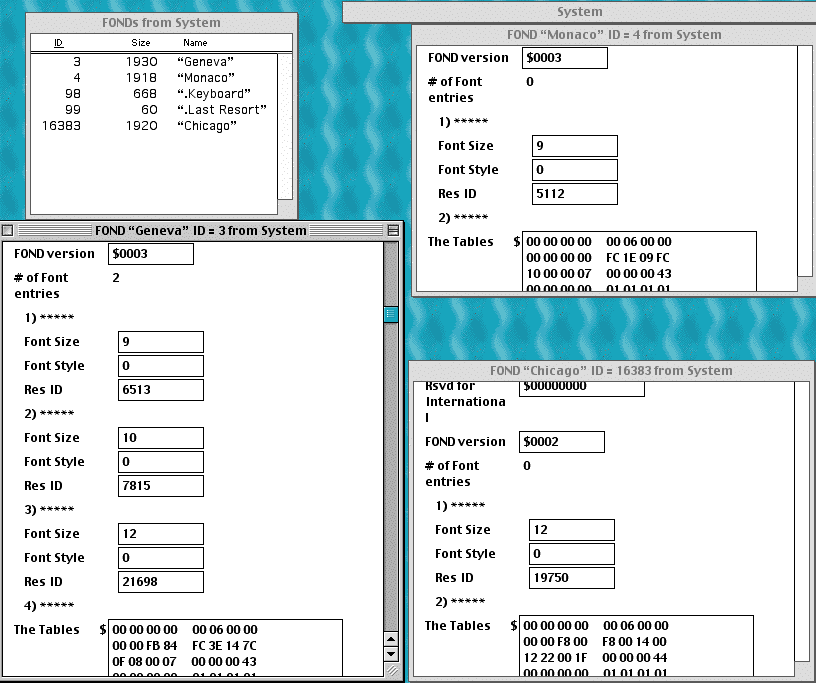Click the FONDs from System window title bar
Image resolution: width=816 pixels, height=683 pixels.
(x=161, y=23)
